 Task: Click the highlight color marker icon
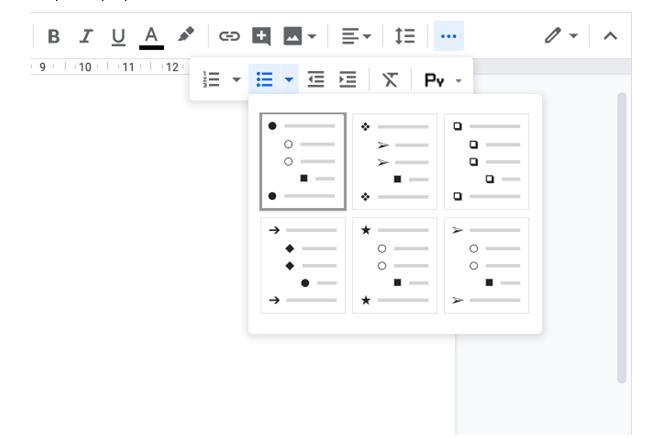click(186, 36)
